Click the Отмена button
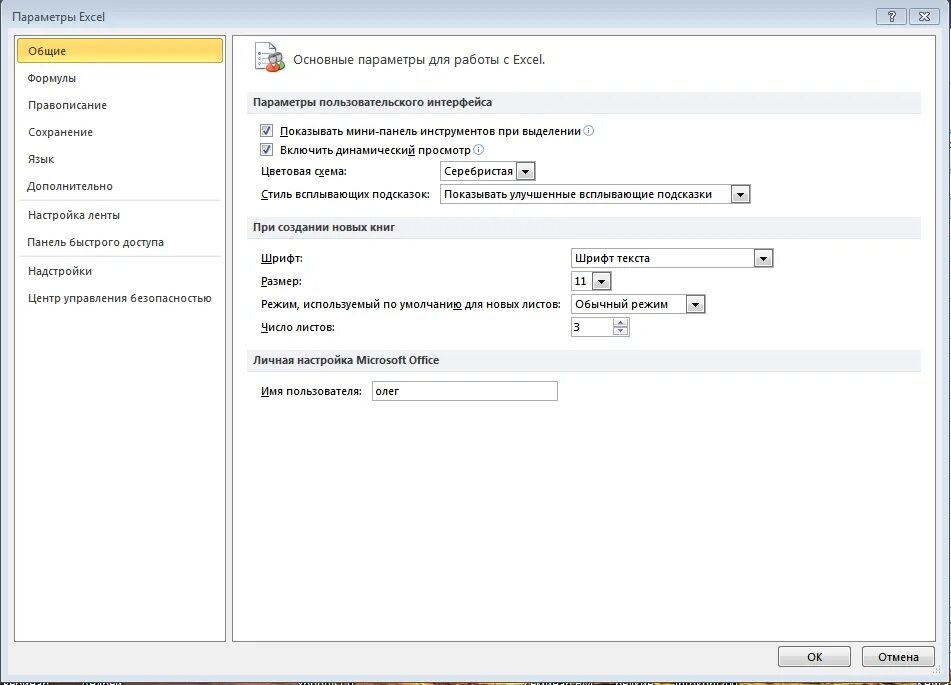 [898, 656]
